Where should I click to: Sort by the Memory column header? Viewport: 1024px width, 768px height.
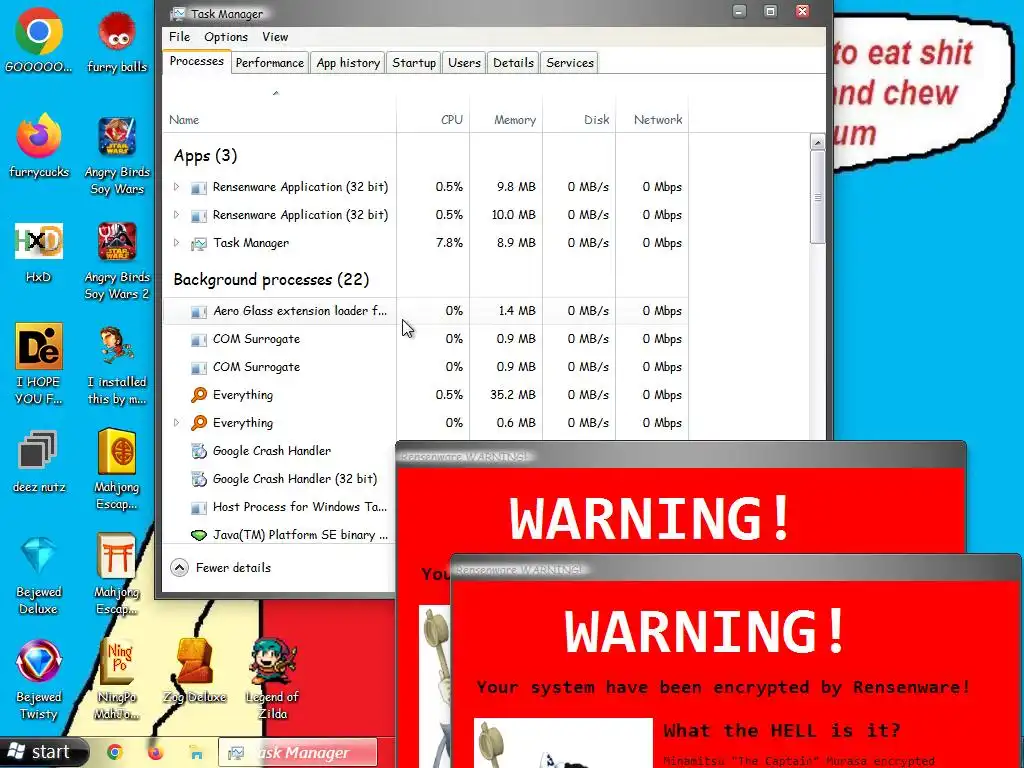pyautogui.click(x=506, y=120)
